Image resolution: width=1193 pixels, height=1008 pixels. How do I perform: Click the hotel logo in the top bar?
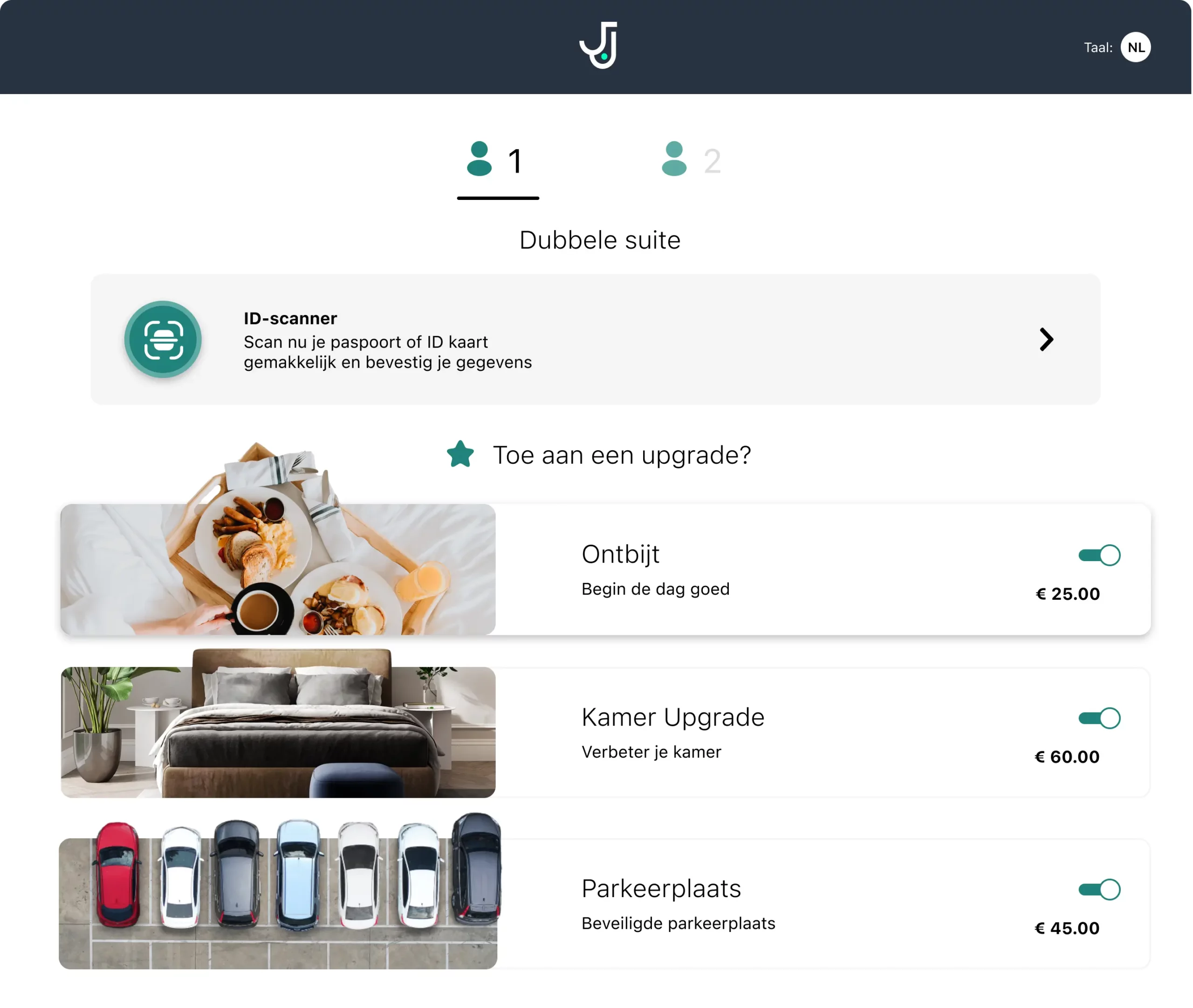597,46
